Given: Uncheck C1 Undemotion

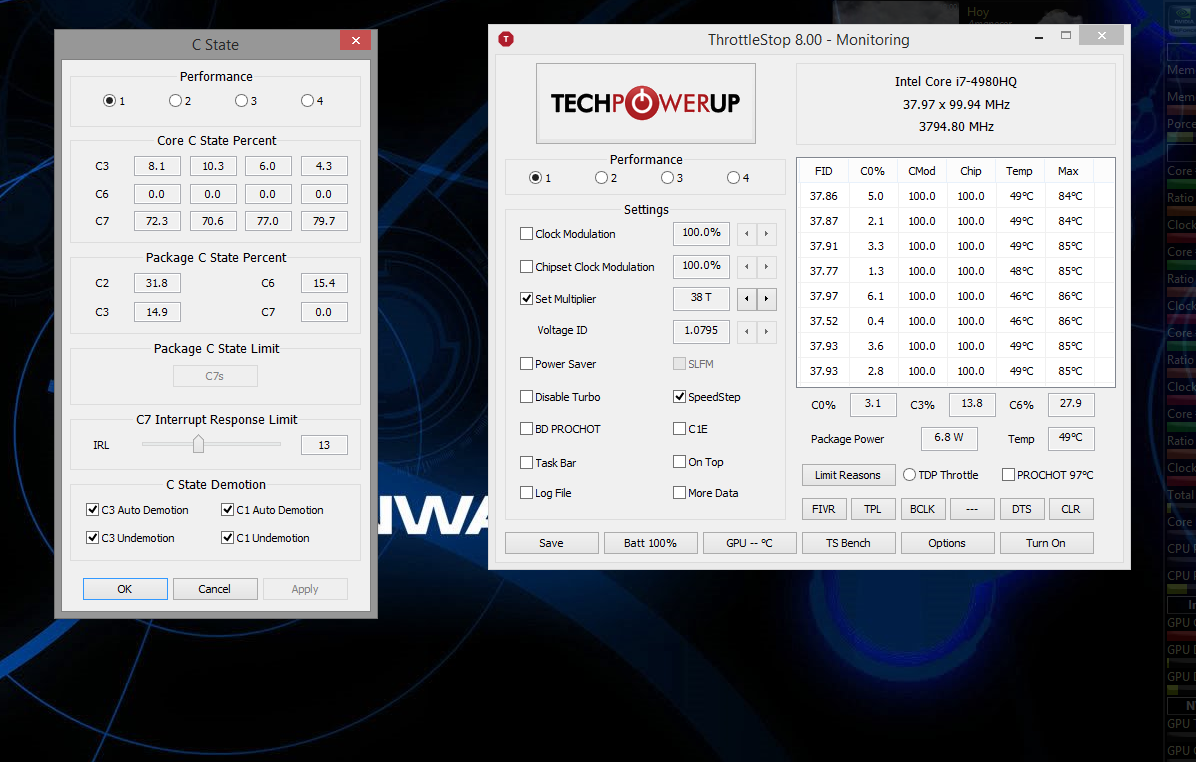Looking at the screenshot, I should [227, 538].
